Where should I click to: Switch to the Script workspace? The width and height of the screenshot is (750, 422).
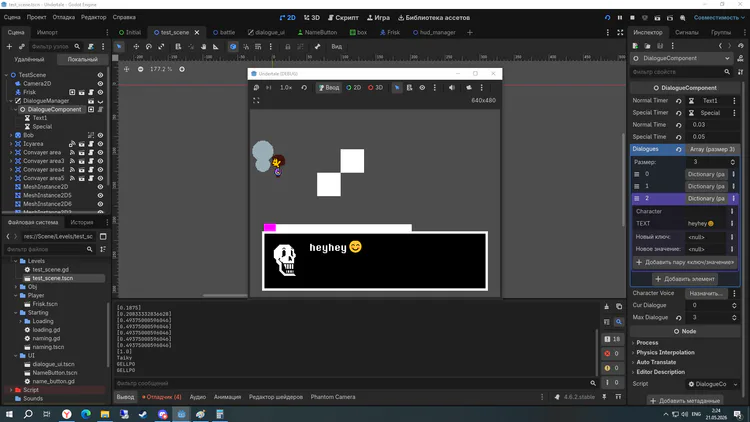click(343, 18)
